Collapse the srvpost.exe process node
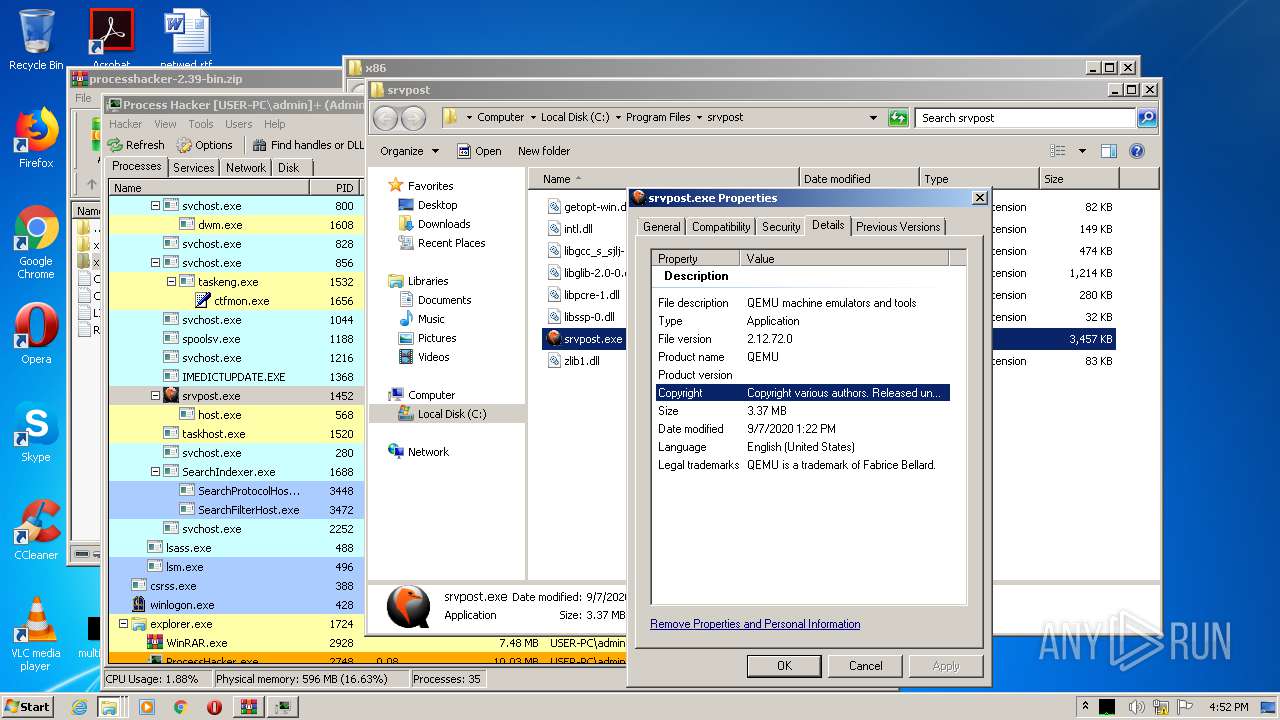This screenshot has width=1280, height=720. (155, 396)
